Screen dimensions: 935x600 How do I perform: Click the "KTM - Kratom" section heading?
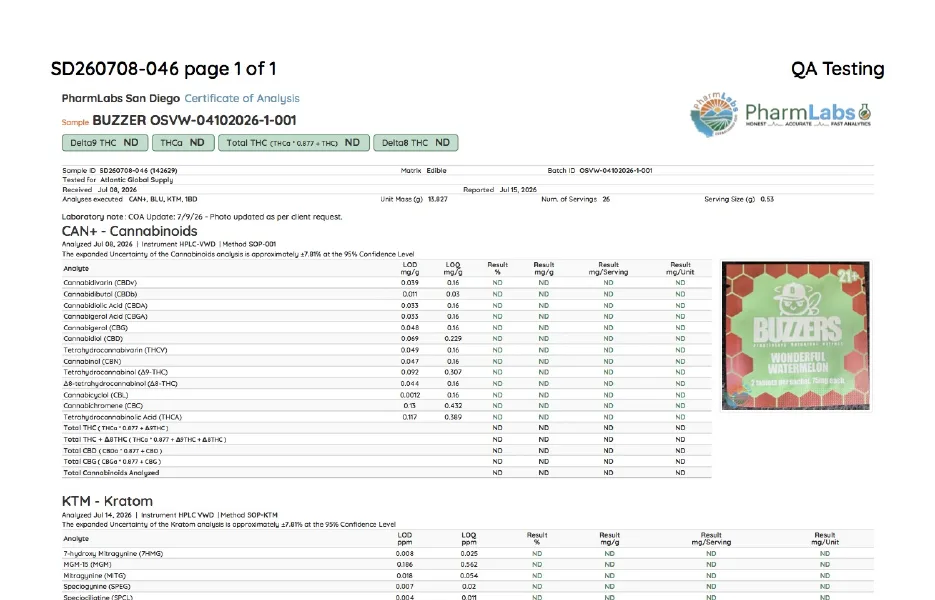pos(107,501)
